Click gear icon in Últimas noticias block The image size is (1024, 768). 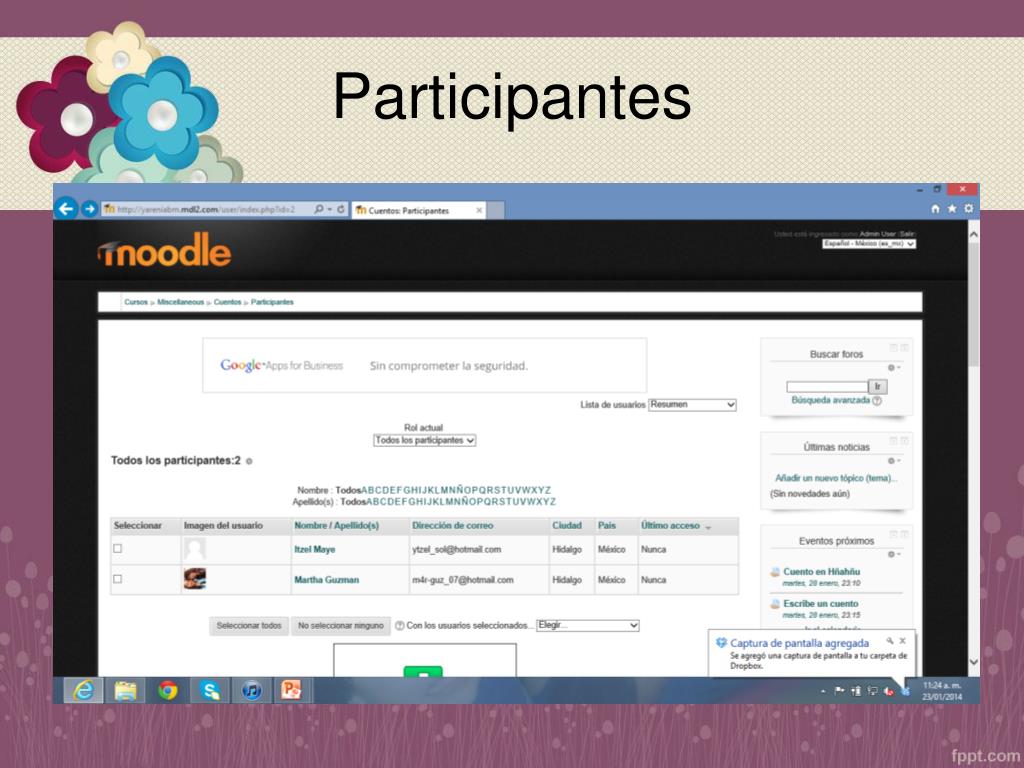(891, 461)
